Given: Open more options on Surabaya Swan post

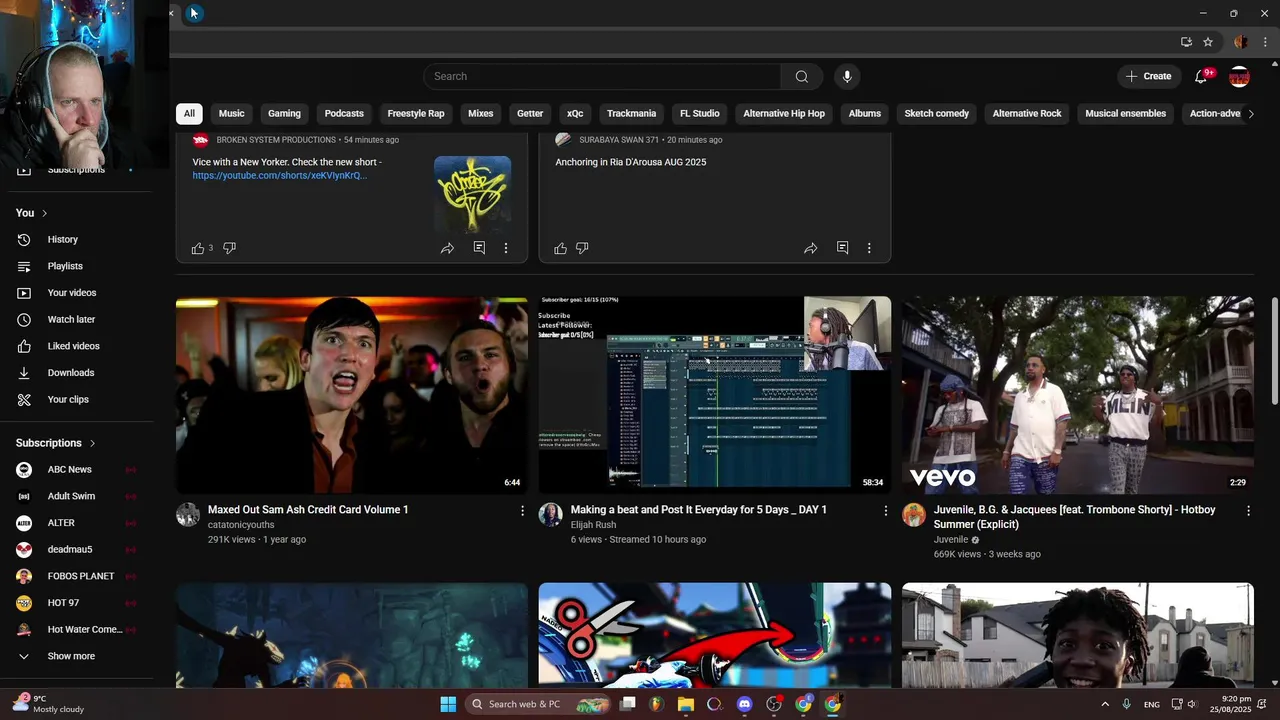Looking at the screenshot, I should 869,248.
